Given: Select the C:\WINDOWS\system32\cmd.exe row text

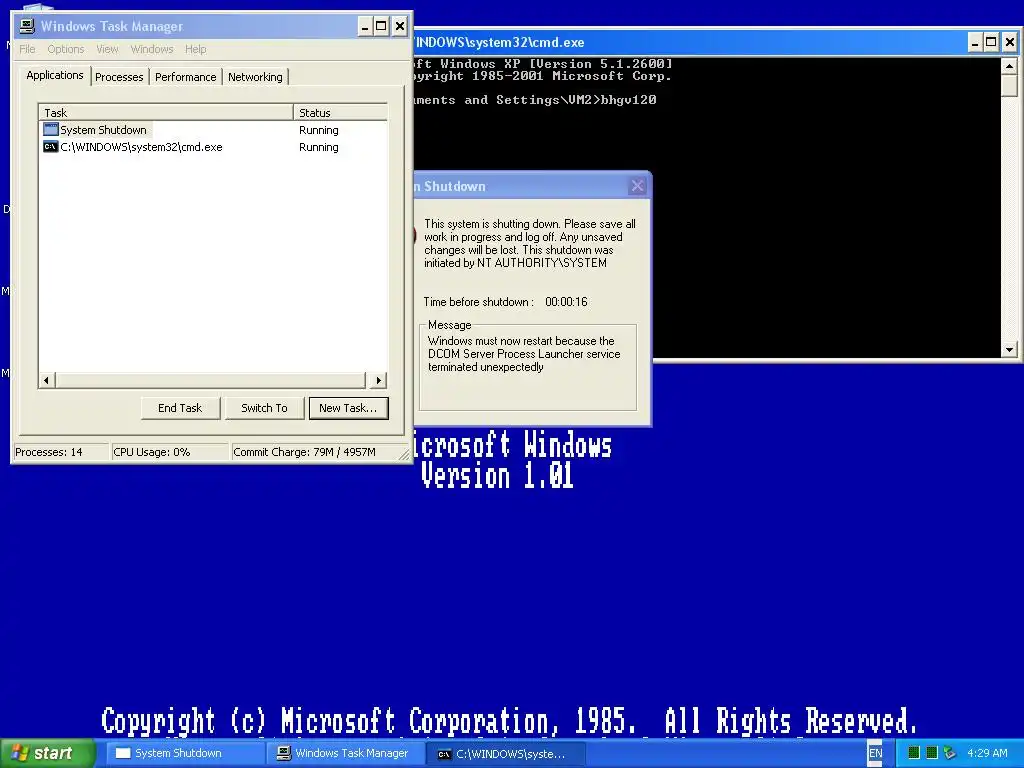Looking at the screenshot, I should coord(141,147).
